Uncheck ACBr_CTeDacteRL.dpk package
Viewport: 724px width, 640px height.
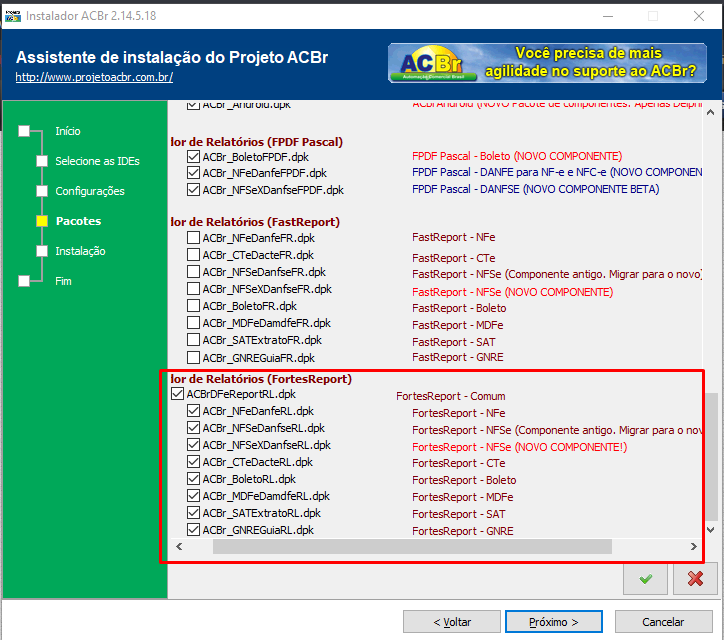coord(193,462)
